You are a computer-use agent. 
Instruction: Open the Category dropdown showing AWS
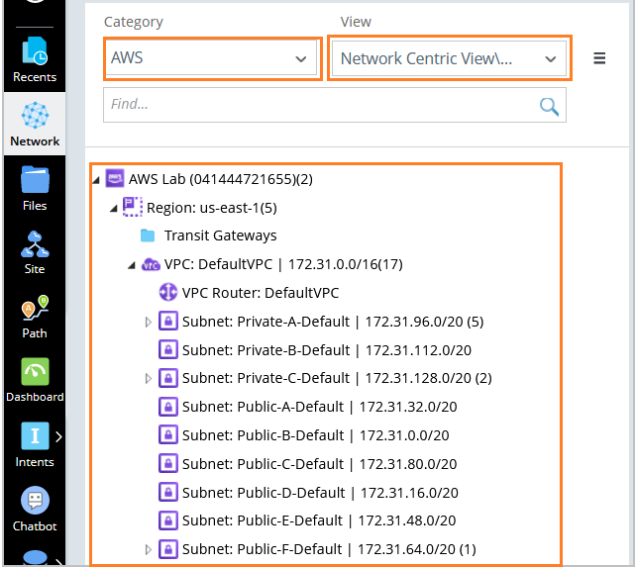[x=212, y=59]
